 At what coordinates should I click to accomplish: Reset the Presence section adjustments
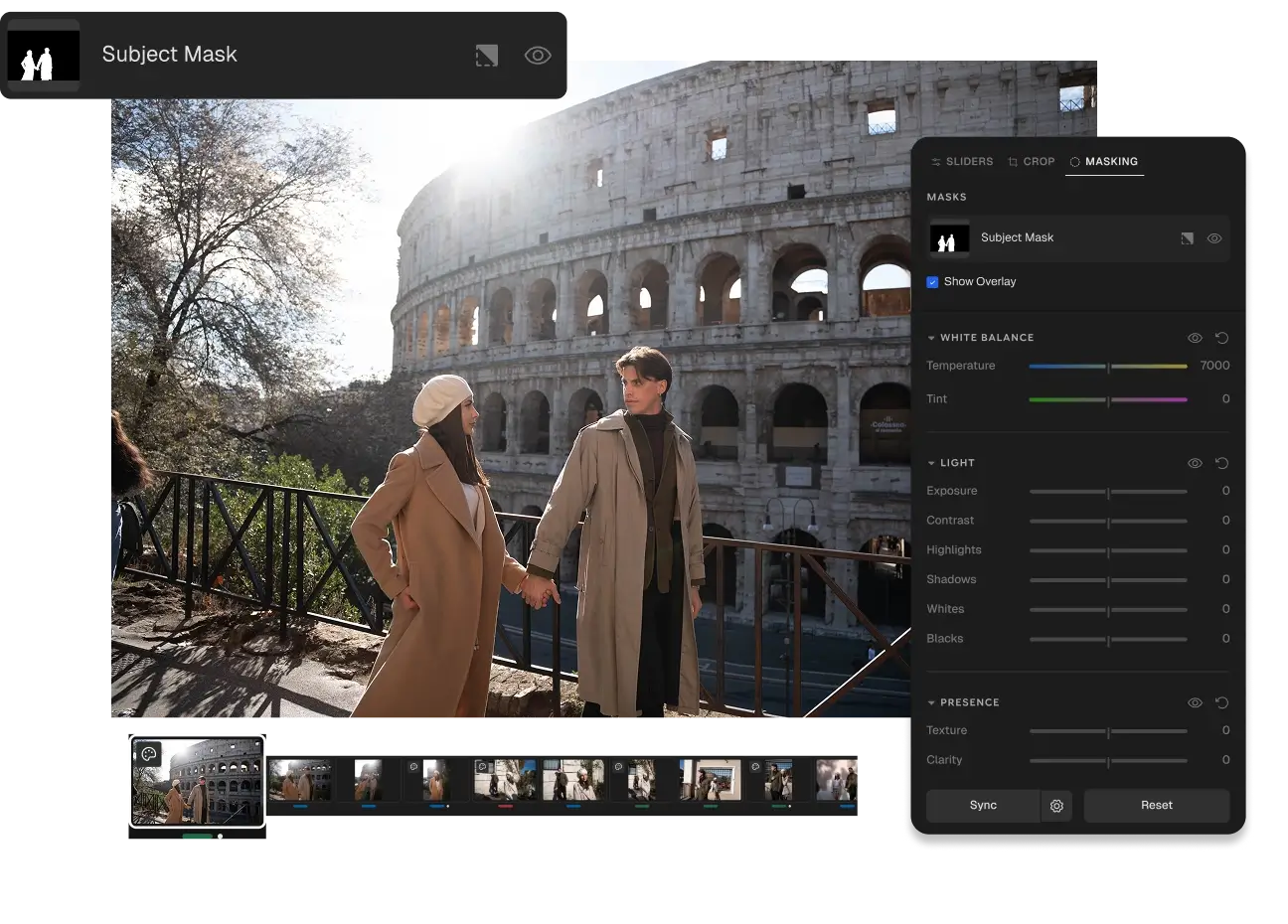(1222, 702)
